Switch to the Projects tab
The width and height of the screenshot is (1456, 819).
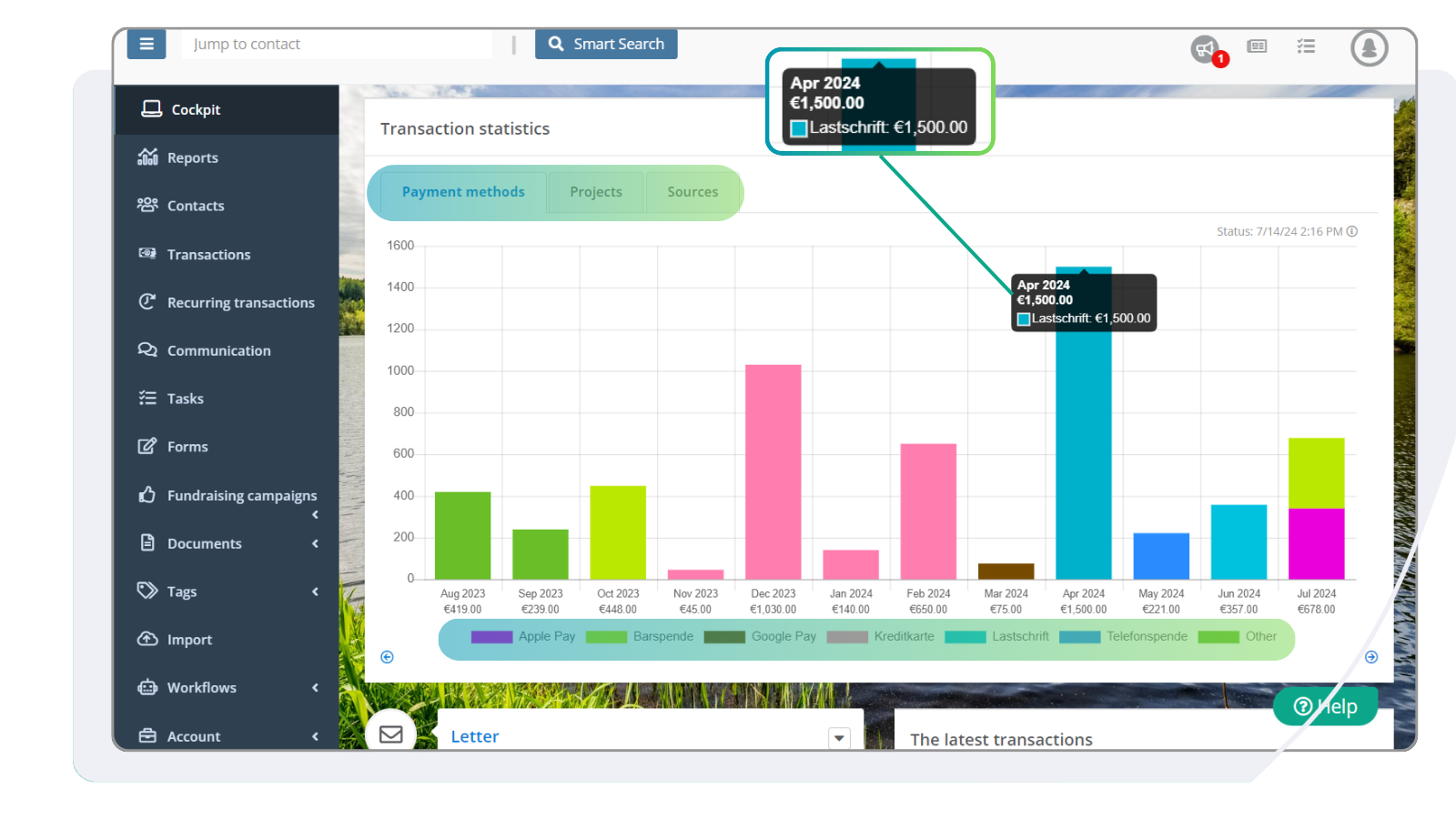pyautogui.click(x=596, y=192)
